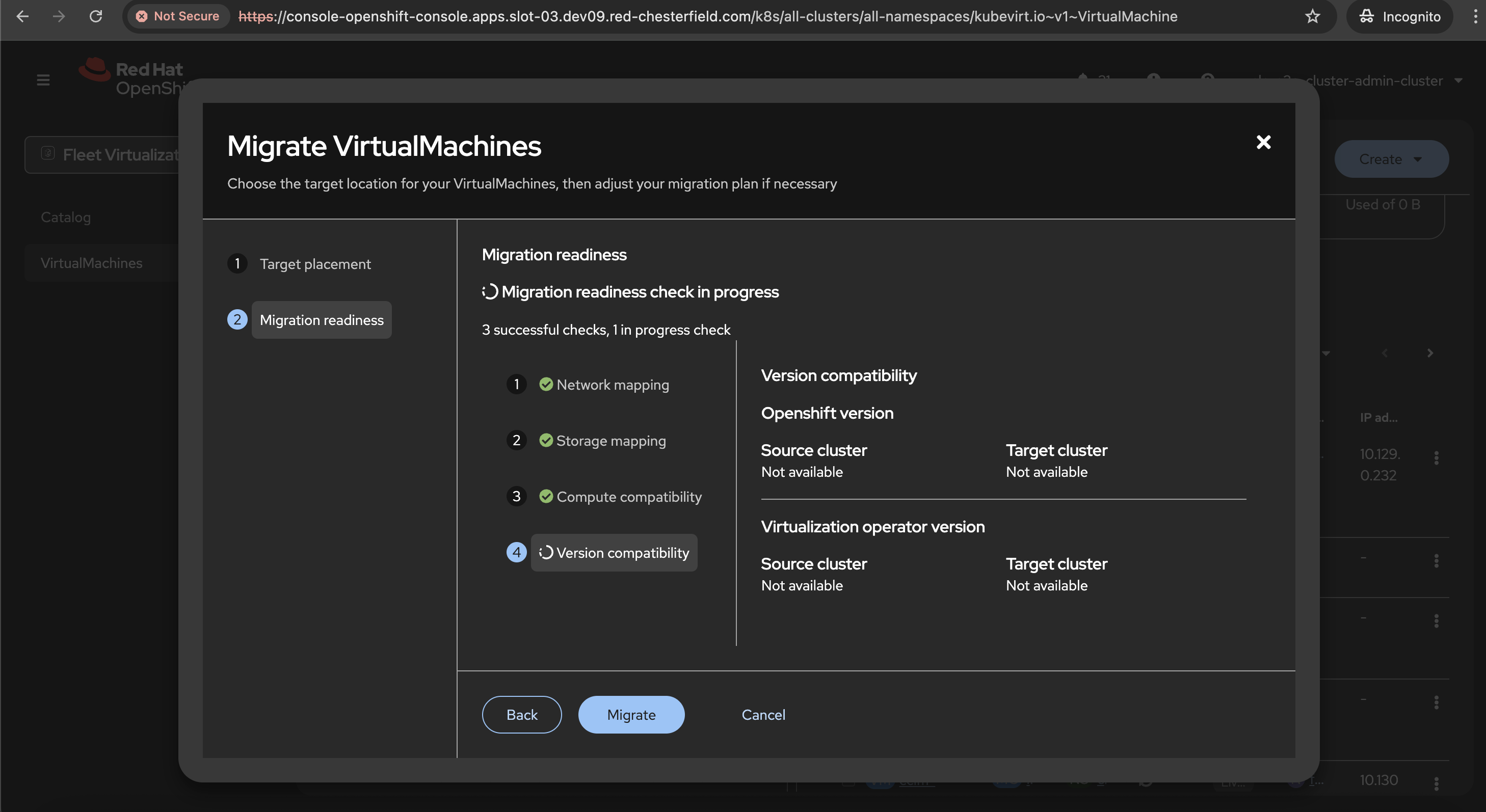
Task: Click the Red Hat logo
Action: [x=95, y=70]
